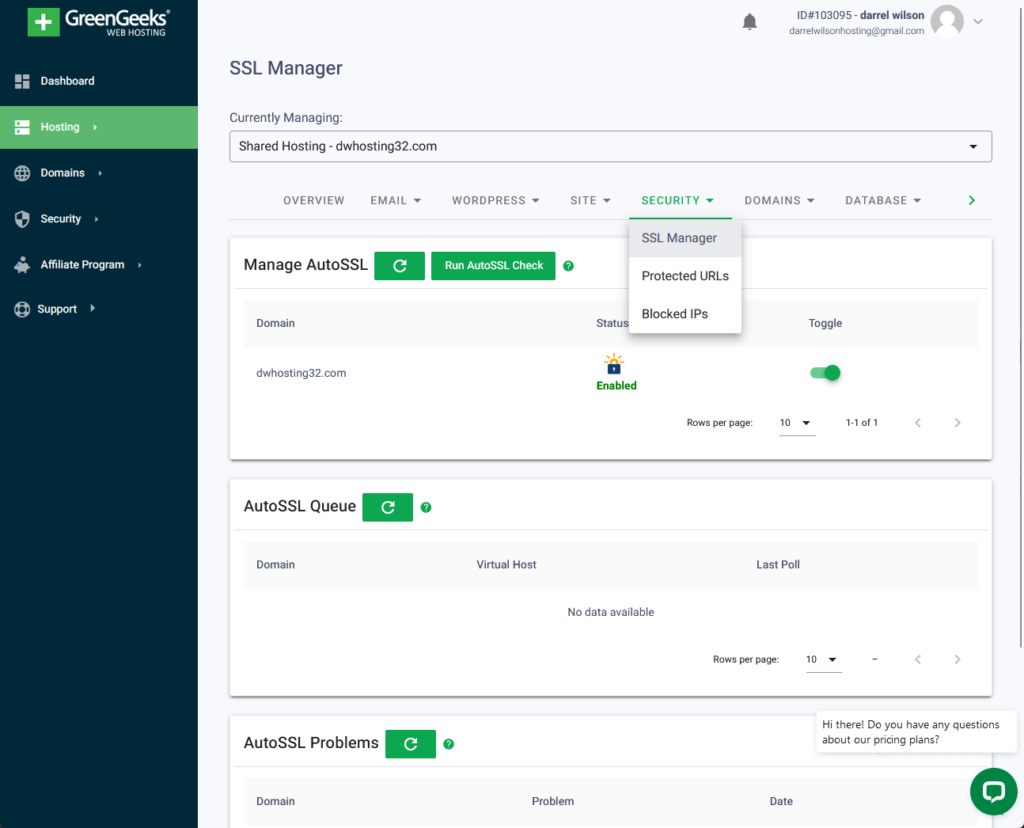1024x828 pixels.
Task: Select Blocked IPs from the dropdown
Action: click(x=685, y=314)
